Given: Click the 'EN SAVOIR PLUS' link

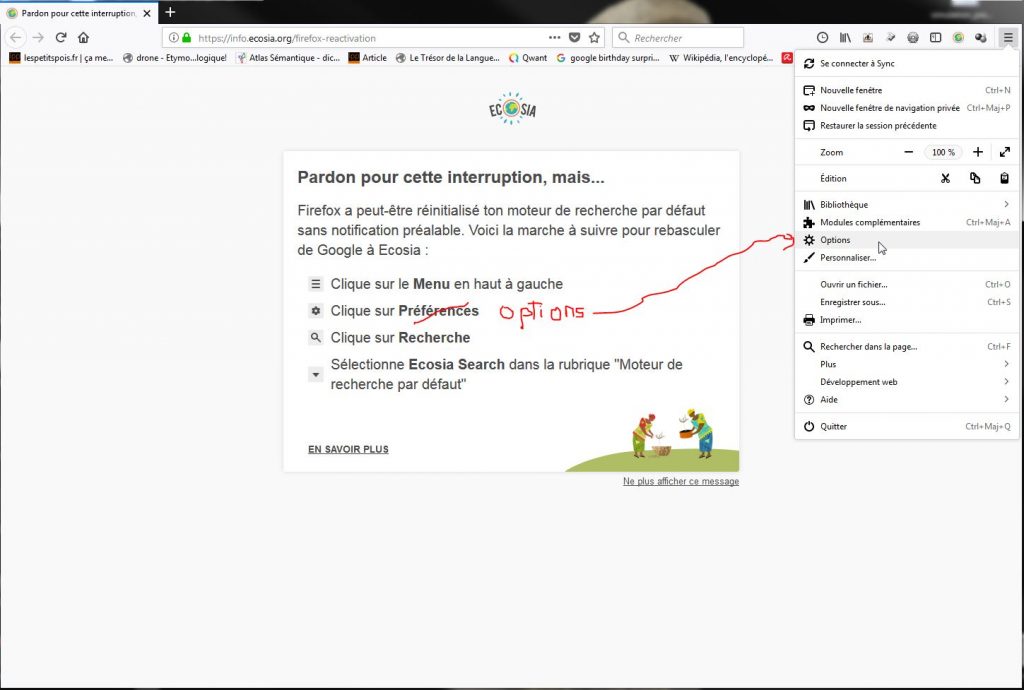Looking at the screenshot, I should [348, 449].
